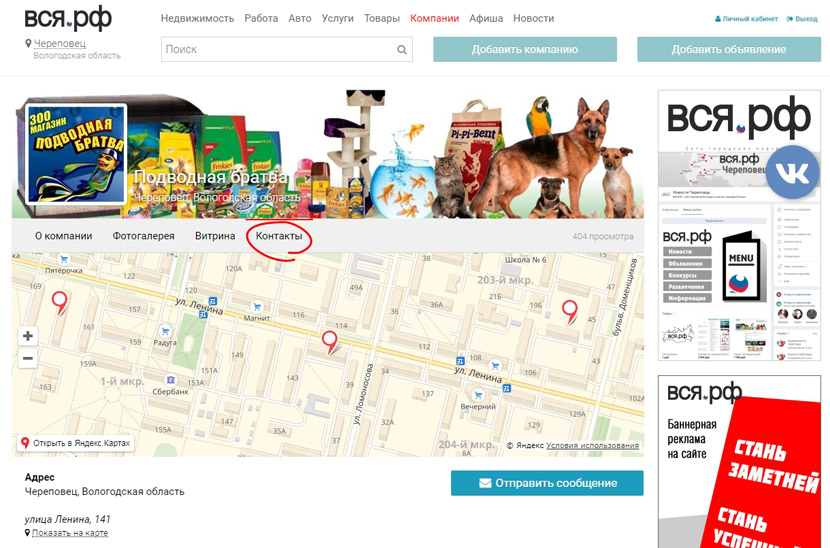Open the Услуги section
830x548 pixels.
coord(338,19)
